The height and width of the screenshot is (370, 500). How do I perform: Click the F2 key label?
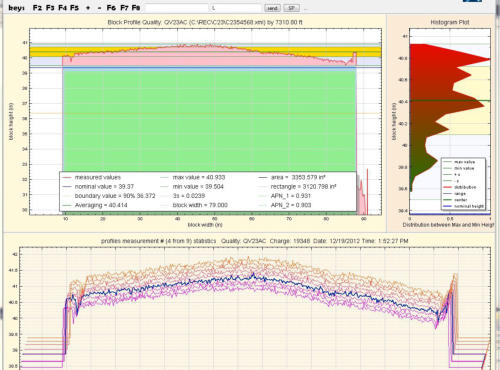[37, 8]
